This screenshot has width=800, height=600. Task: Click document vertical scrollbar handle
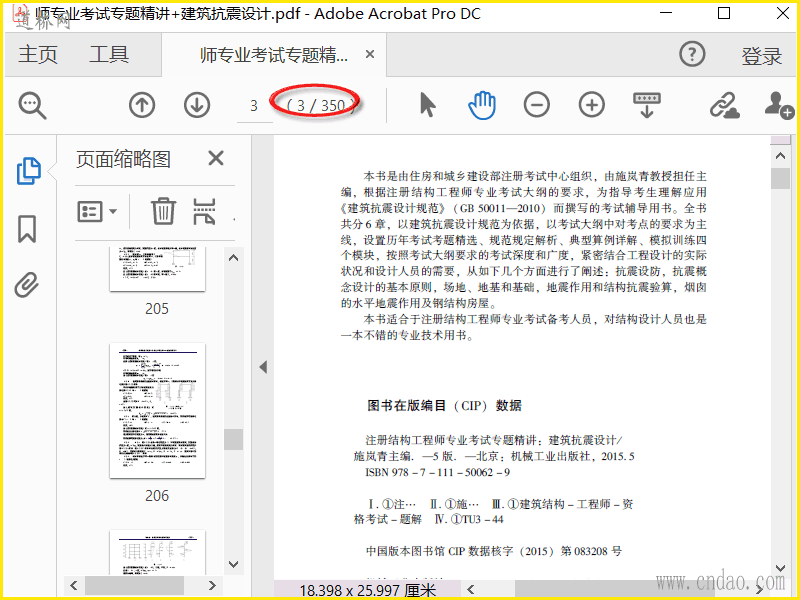point(780,179)
